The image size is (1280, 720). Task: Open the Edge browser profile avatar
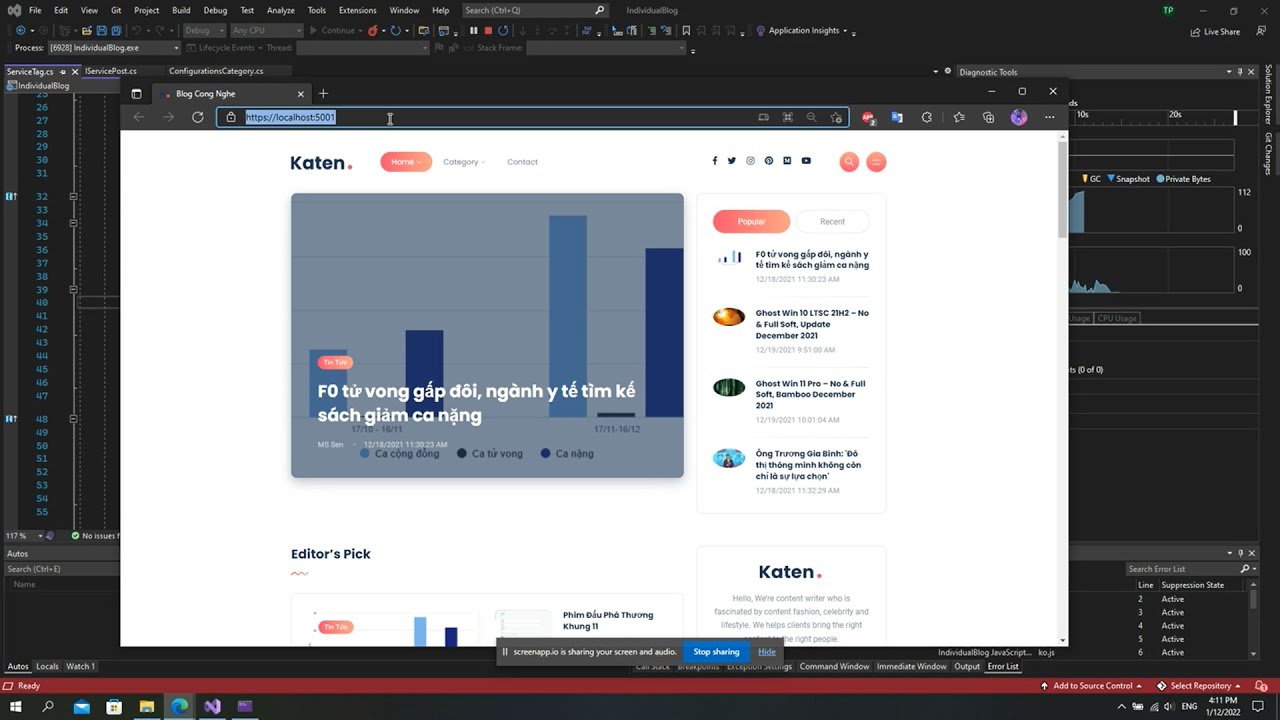tap(1019, 117)
